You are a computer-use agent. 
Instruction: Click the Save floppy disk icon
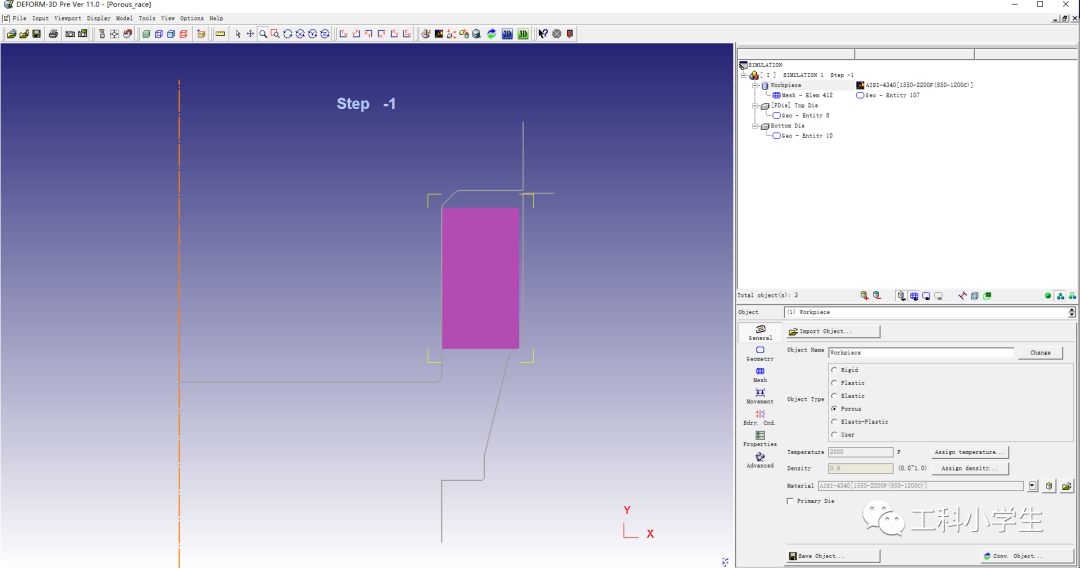tap(37, 34)
